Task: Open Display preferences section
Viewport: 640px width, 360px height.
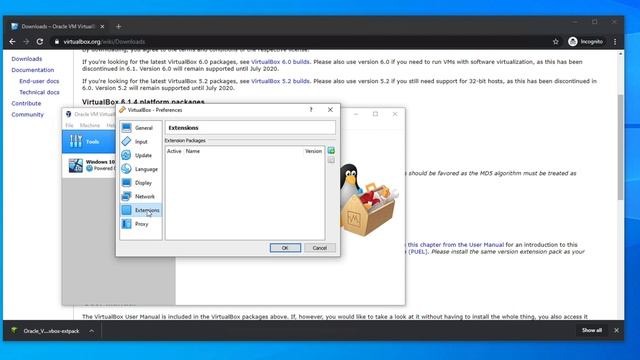Action: 141,183
